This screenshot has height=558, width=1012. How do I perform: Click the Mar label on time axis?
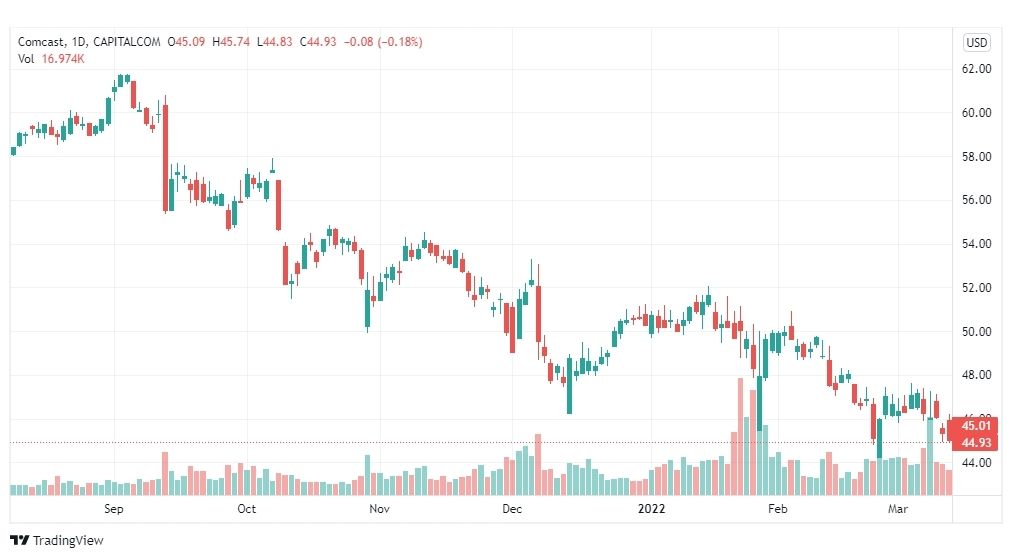[x=898, y=509]
